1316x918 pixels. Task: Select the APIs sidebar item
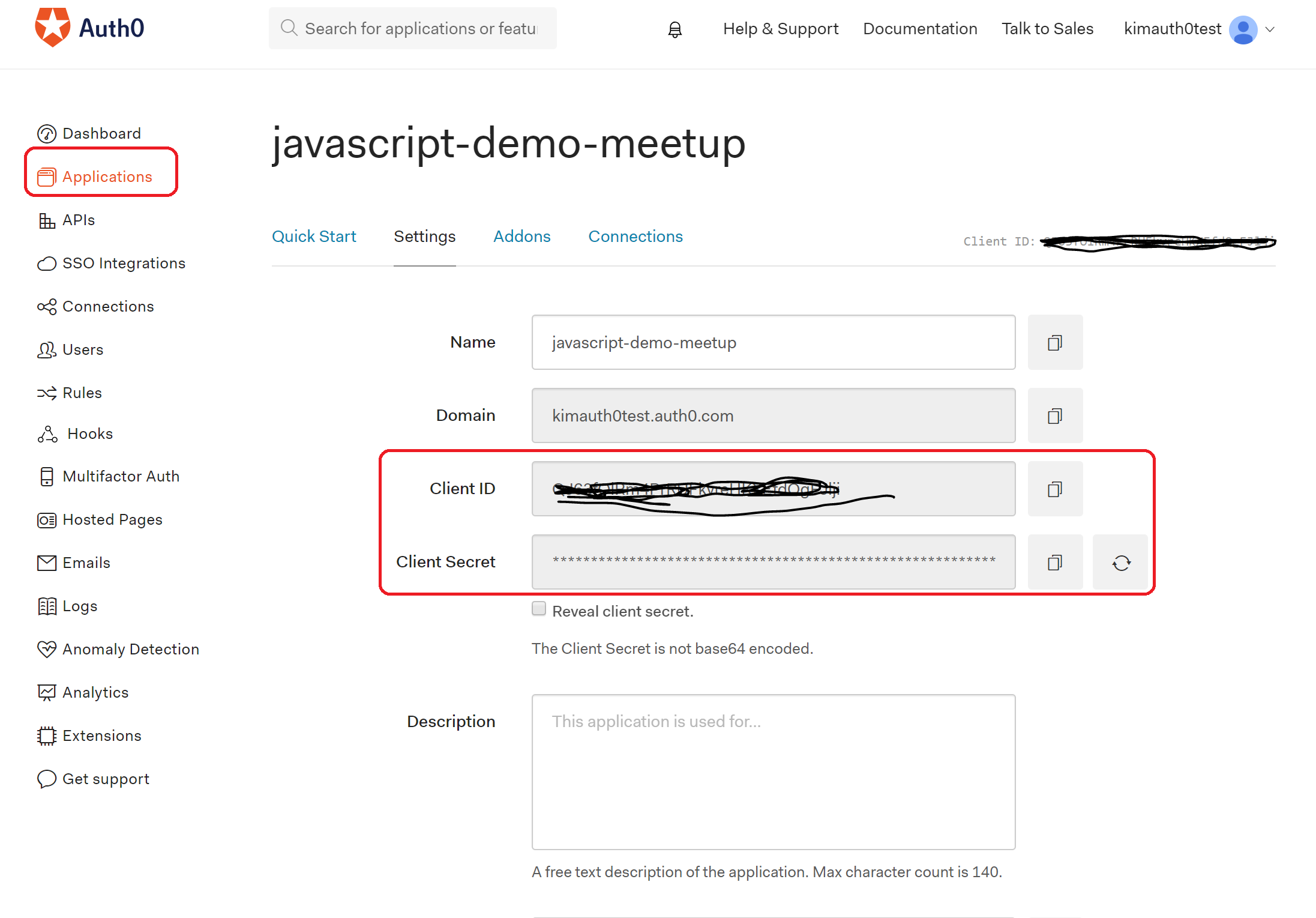[78, 220]
